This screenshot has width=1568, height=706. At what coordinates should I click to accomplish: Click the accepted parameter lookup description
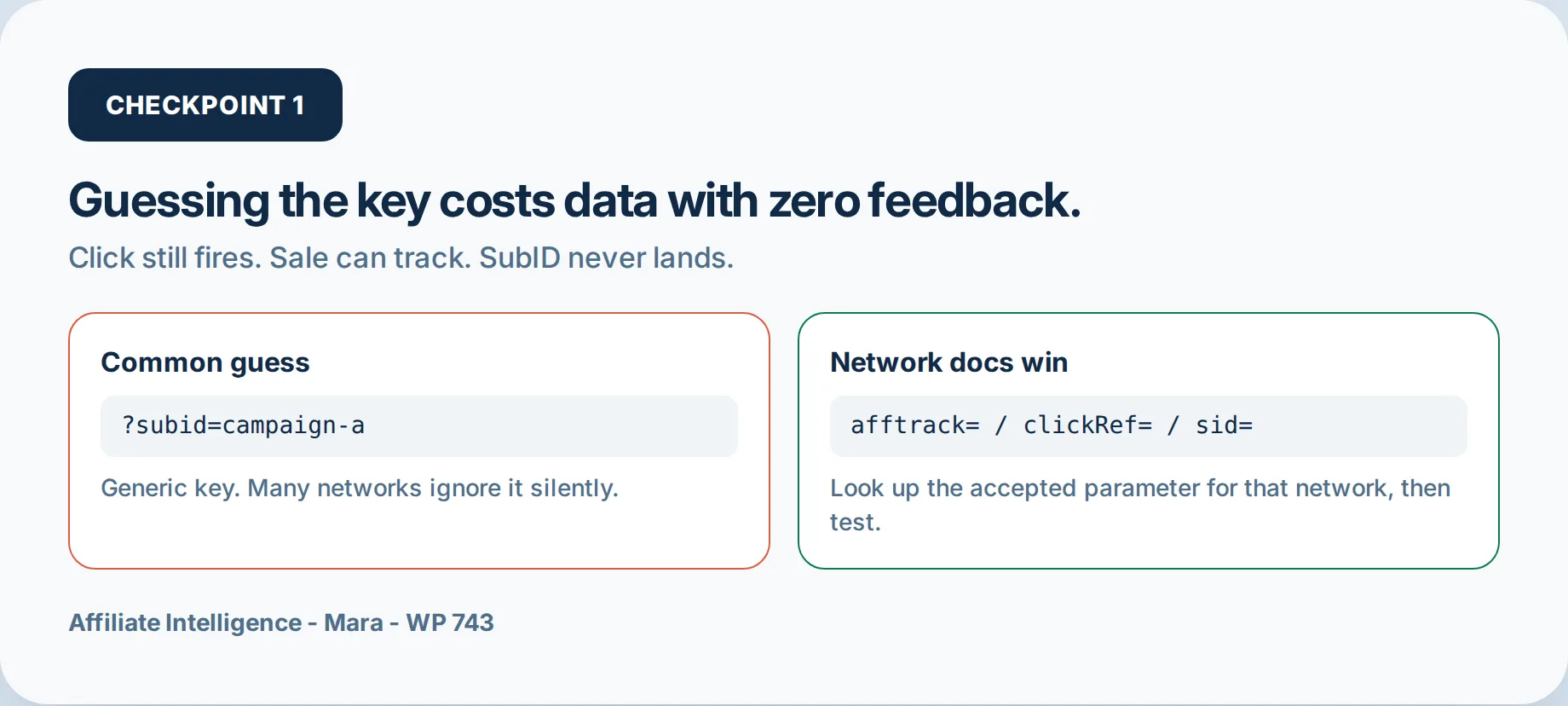tap(1140, 505)
